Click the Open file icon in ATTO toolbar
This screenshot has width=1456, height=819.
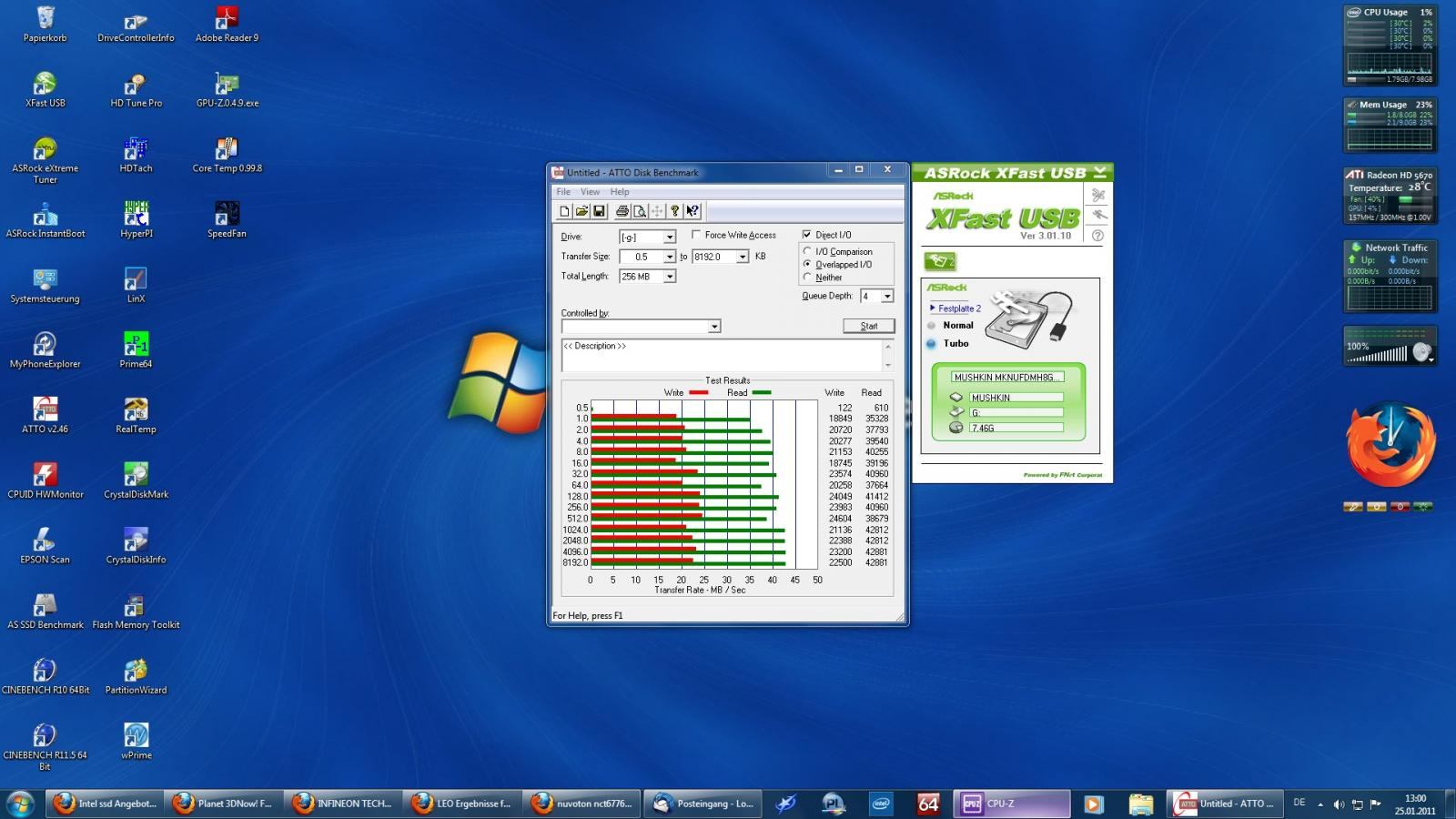[581, 211]
